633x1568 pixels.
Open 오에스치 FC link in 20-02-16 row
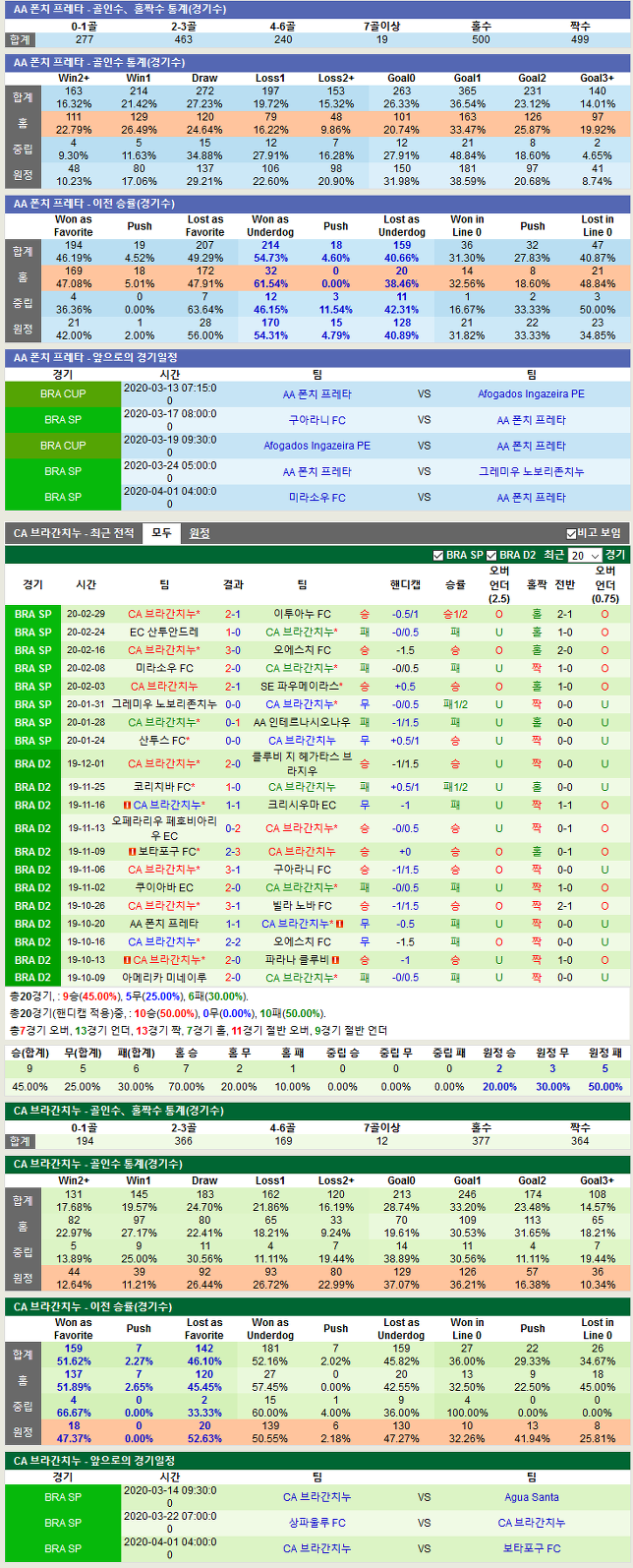tap(302, 650)
